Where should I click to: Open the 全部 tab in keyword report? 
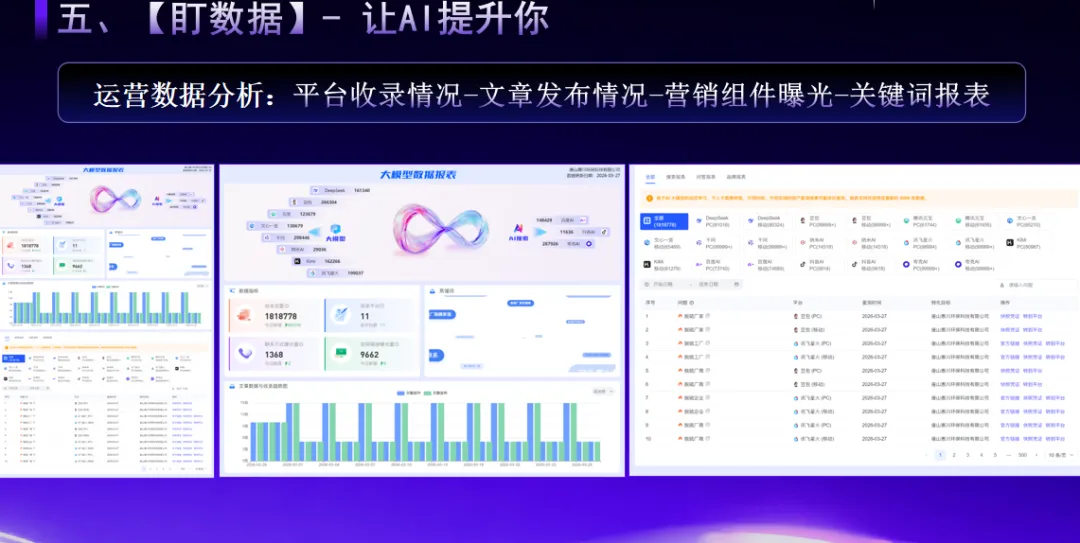650,177
